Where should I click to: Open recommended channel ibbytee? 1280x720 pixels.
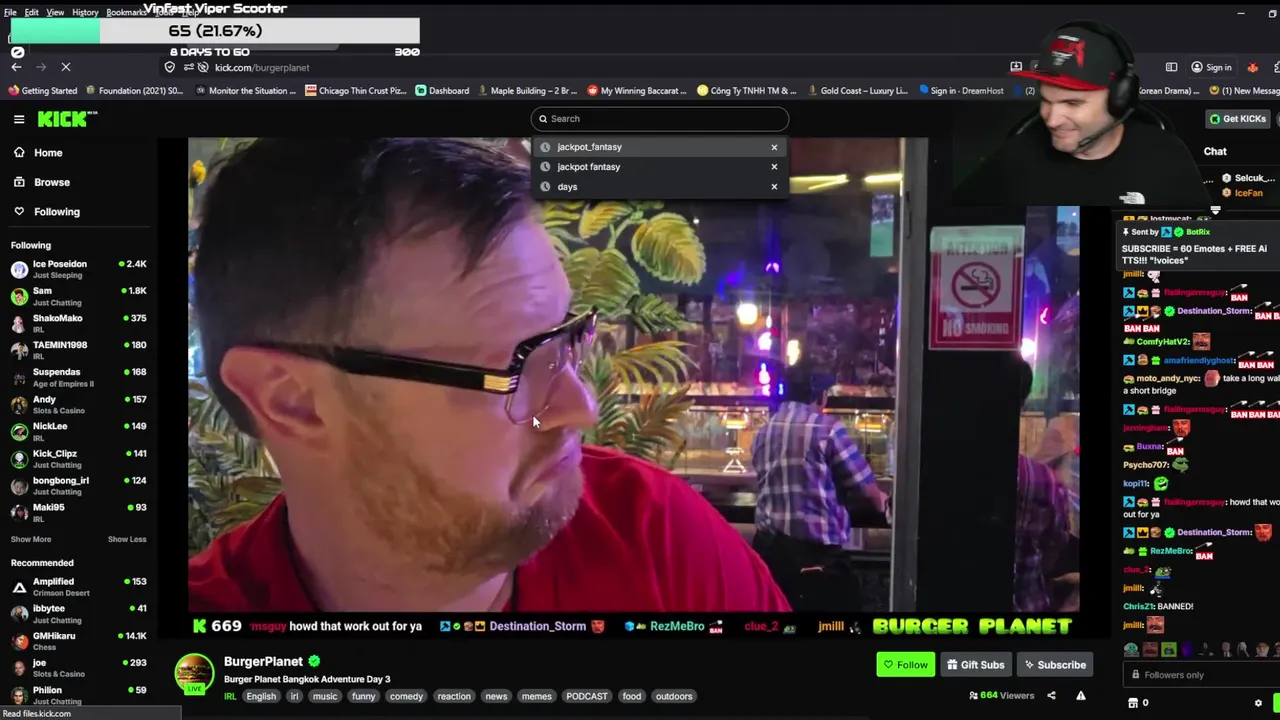coord(78,613)
